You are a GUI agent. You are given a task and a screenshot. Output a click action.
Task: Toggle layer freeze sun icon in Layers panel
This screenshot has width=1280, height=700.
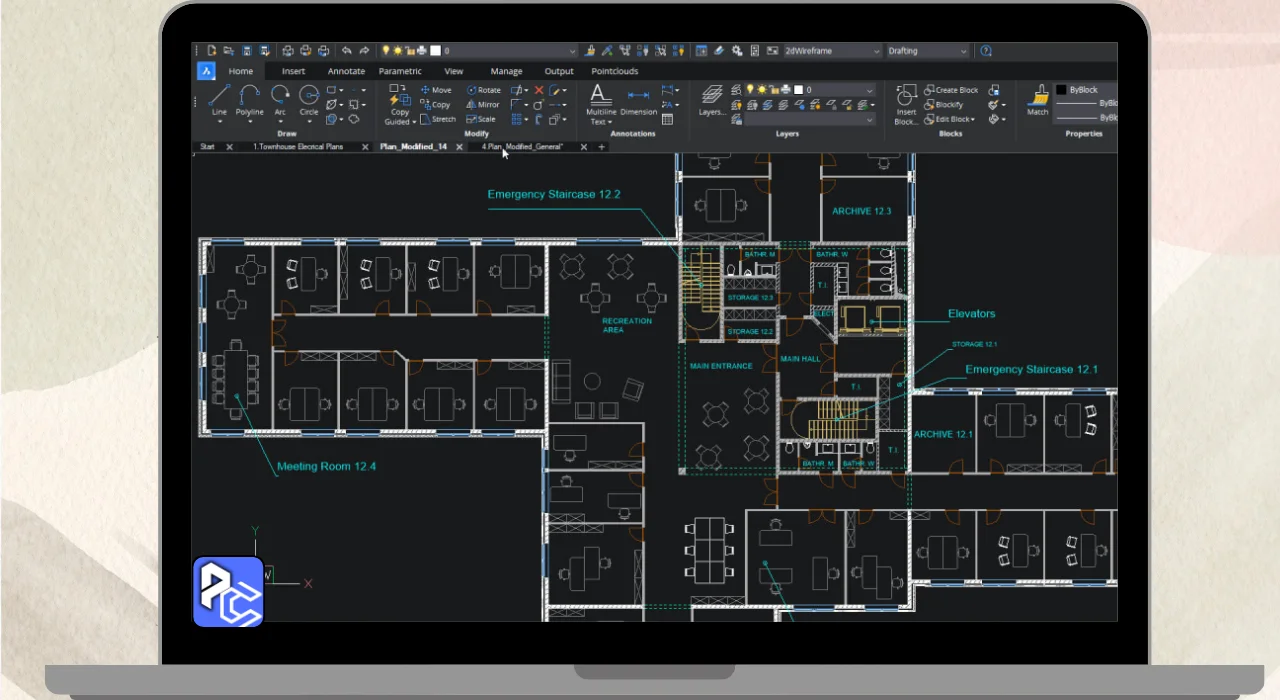pyautogui.click(x=762, y=90)
